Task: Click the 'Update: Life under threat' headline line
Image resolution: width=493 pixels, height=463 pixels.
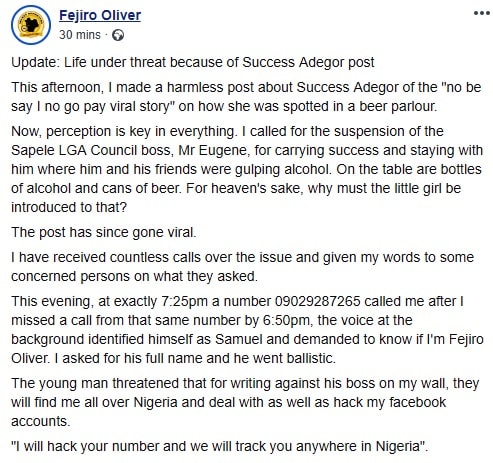Action: click(193, 62)
